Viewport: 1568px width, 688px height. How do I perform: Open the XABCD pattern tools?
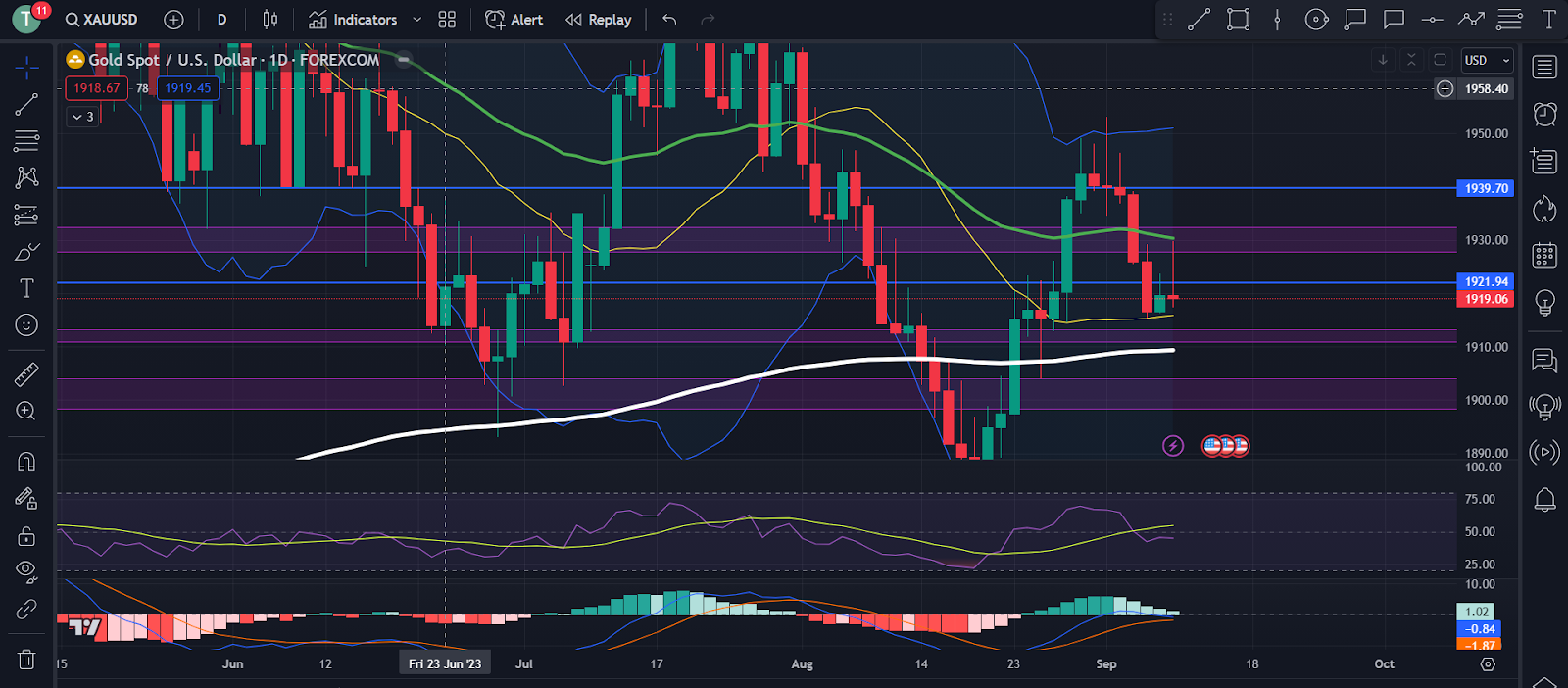(26, 177)
